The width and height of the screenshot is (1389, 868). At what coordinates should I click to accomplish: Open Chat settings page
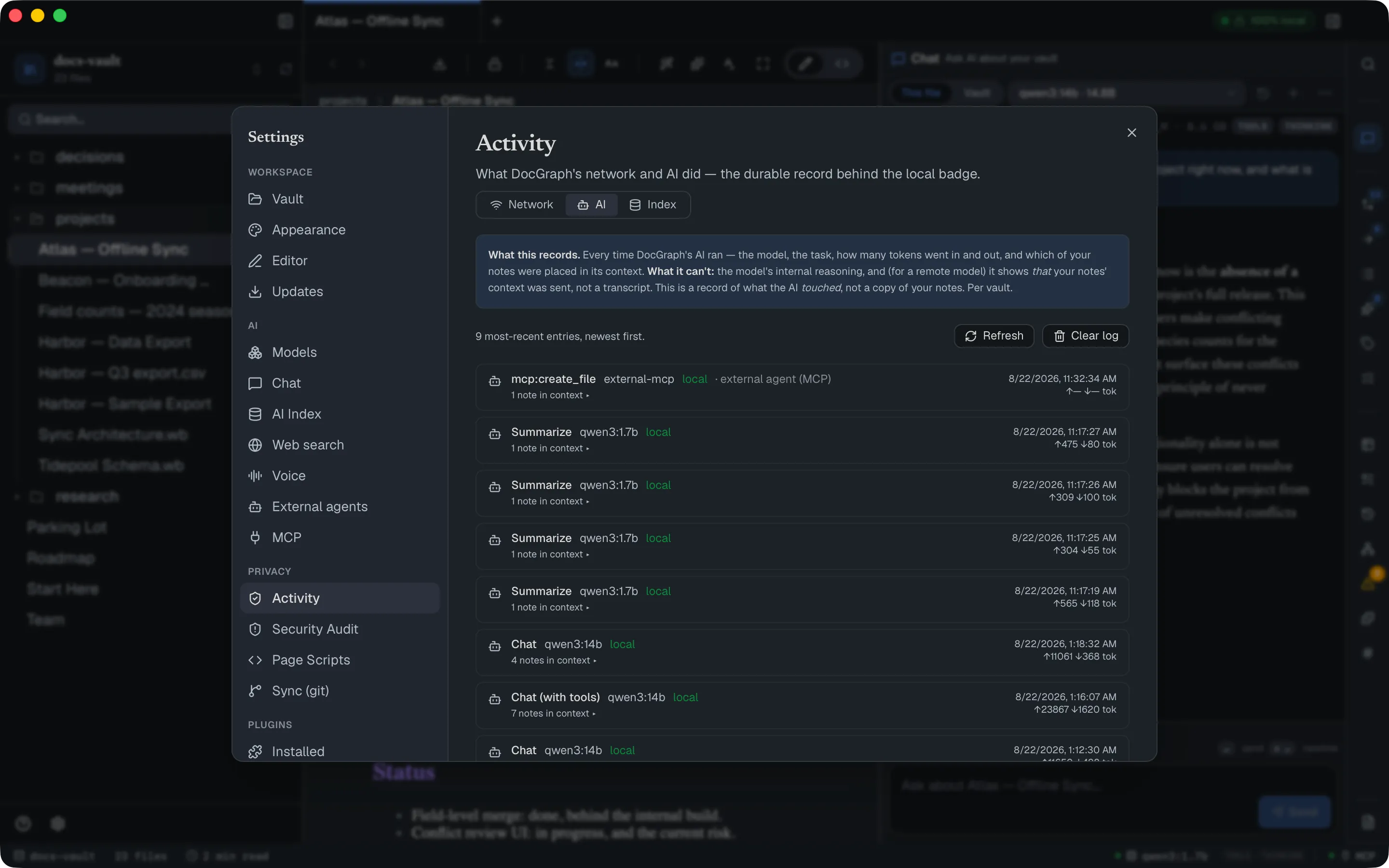pyautogui.click(x=339, y=383)
